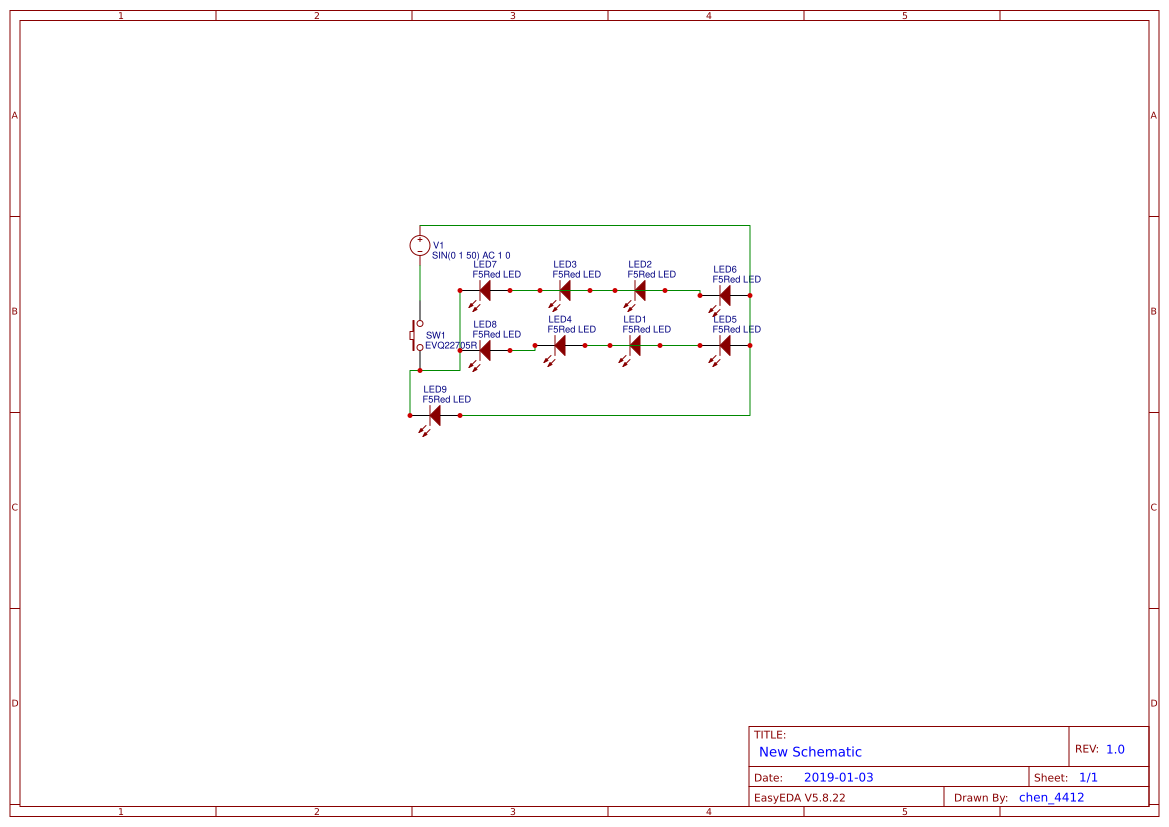Image resolution: width=1169 pixels, height=827 pixels.
Task: Click the LED2 F5Red LED symbol
Action: click(639, 290)
